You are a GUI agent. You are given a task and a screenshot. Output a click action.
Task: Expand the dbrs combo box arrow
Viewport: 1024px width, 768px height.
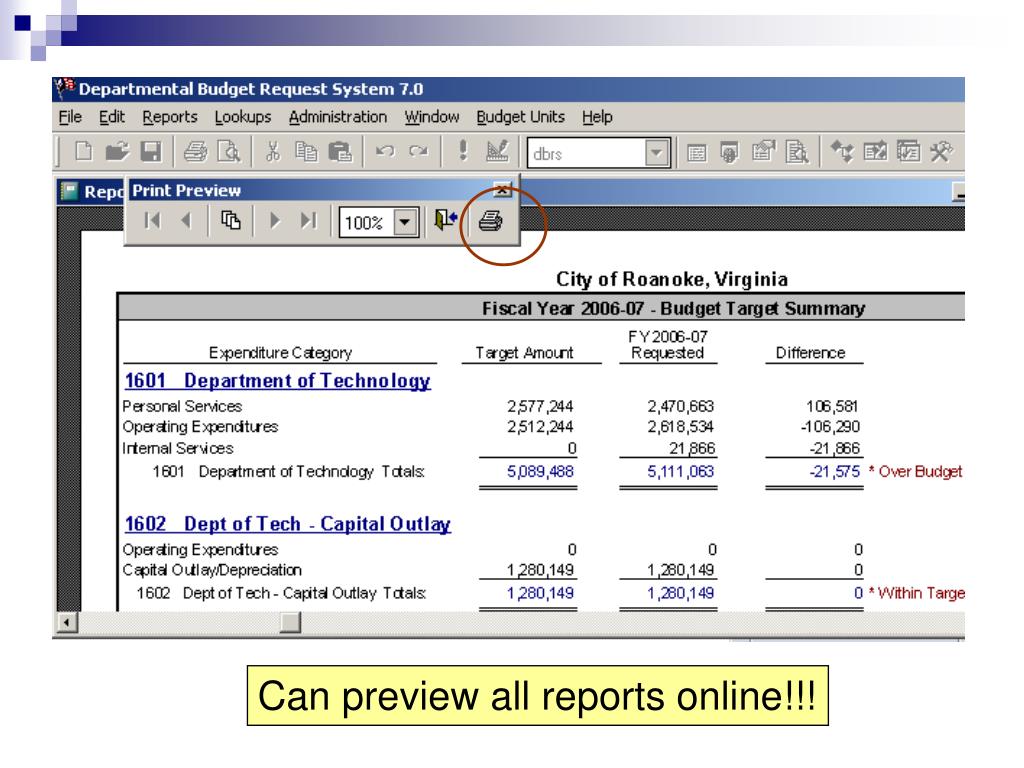point(656,153)
